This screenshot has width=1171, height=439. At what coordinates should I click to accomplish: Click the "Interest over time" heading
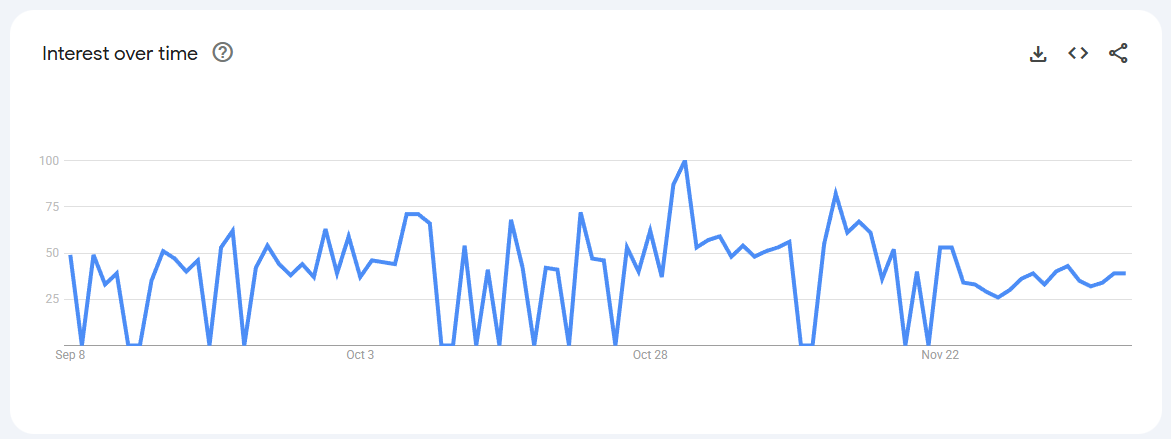[120, 54]
